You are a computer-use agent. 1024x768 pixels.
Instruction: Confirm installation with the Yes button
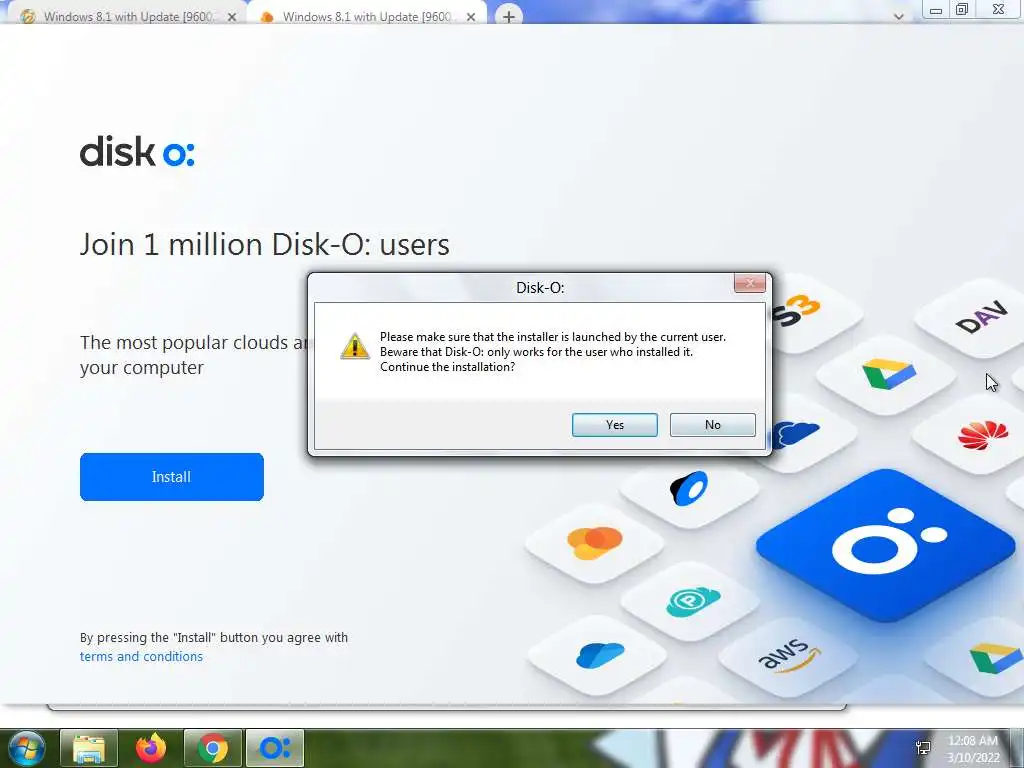[x=615, y=424]
